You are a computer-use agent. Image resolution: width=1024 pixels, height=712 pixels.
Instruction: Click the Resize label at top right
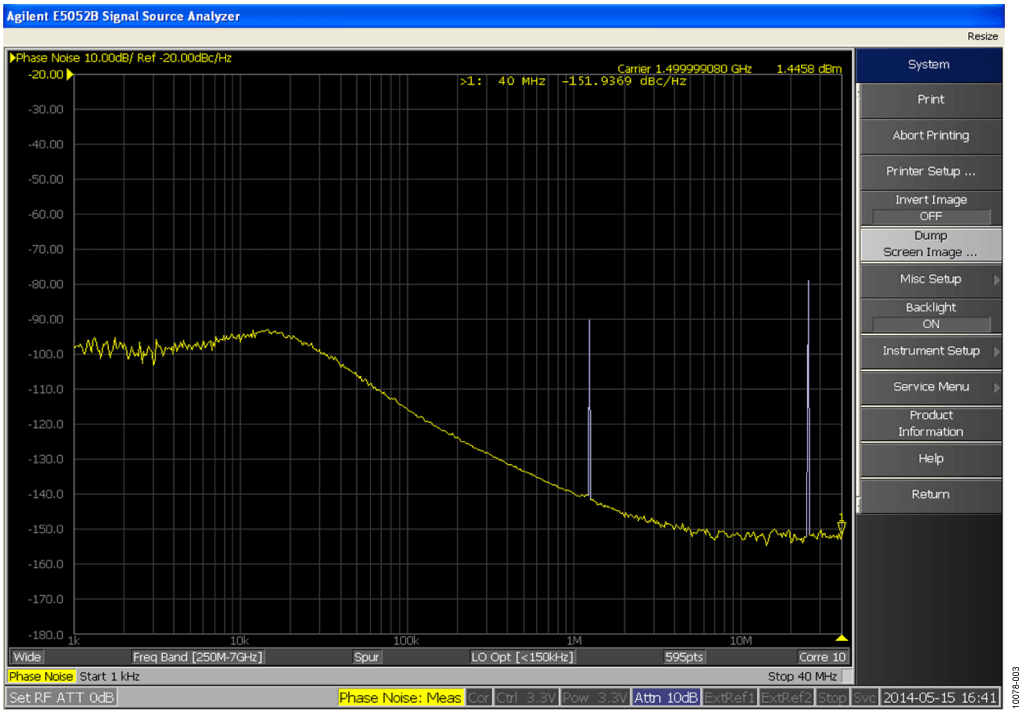(x=982, y=37)
